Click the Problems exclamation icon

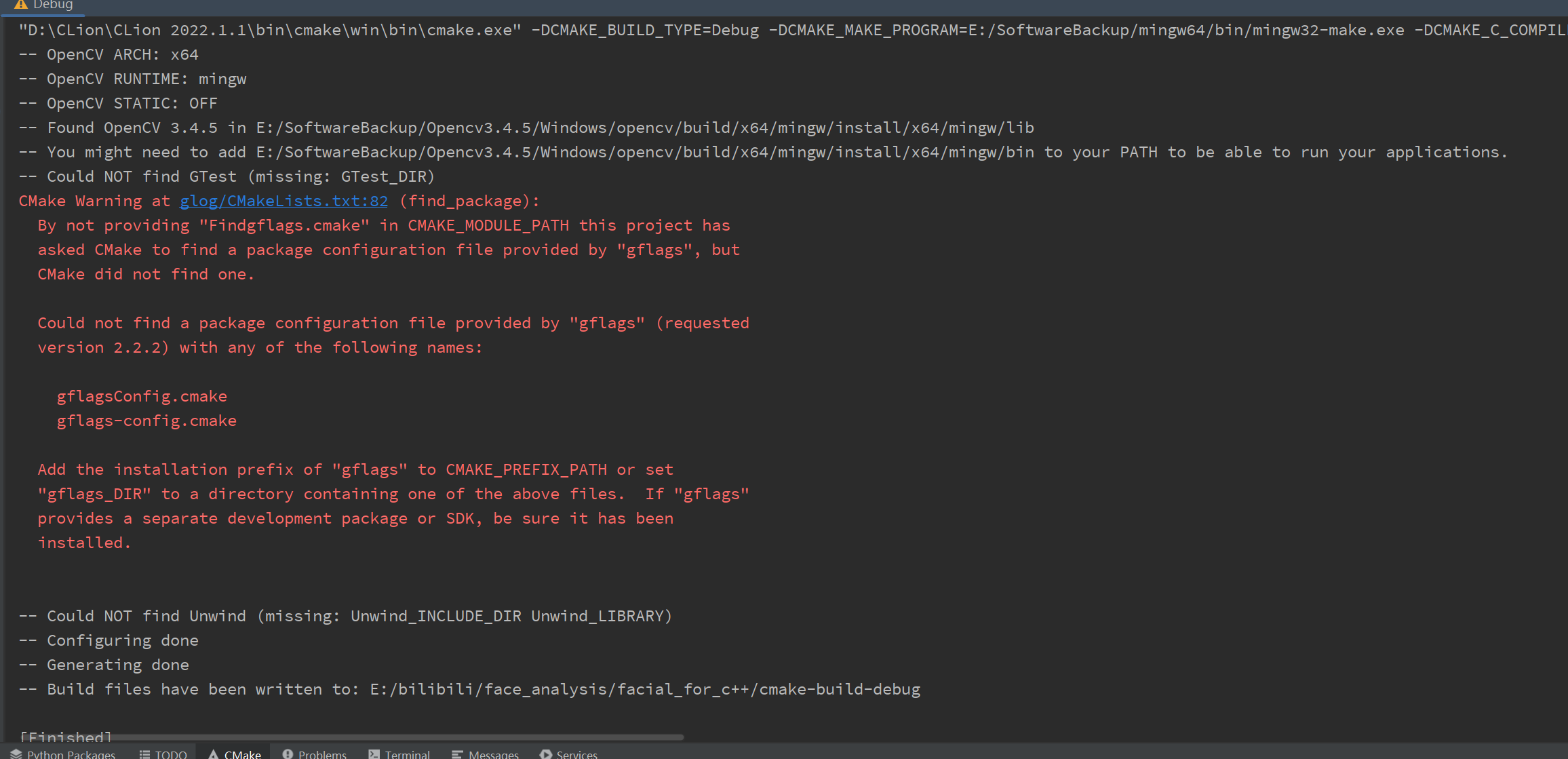tap(288, 754)
